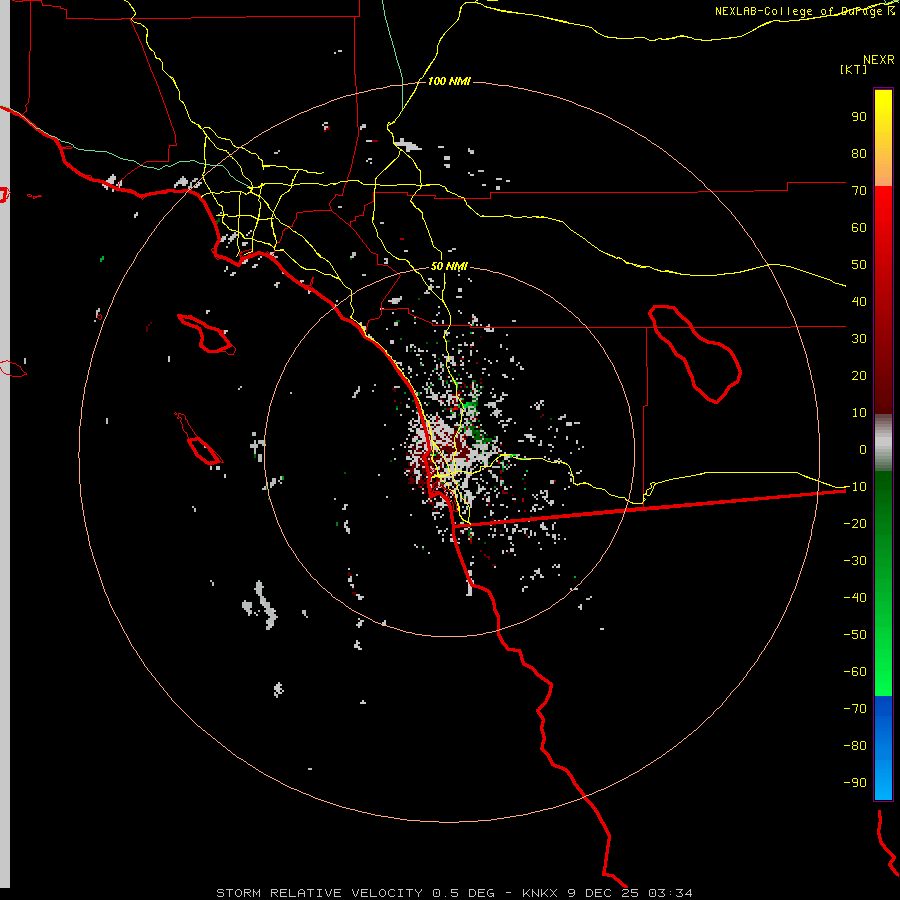Click the "0.5 DEG" elevation in caption
Image resolution: width=900 pixels, height=900 pixels.
464,893
